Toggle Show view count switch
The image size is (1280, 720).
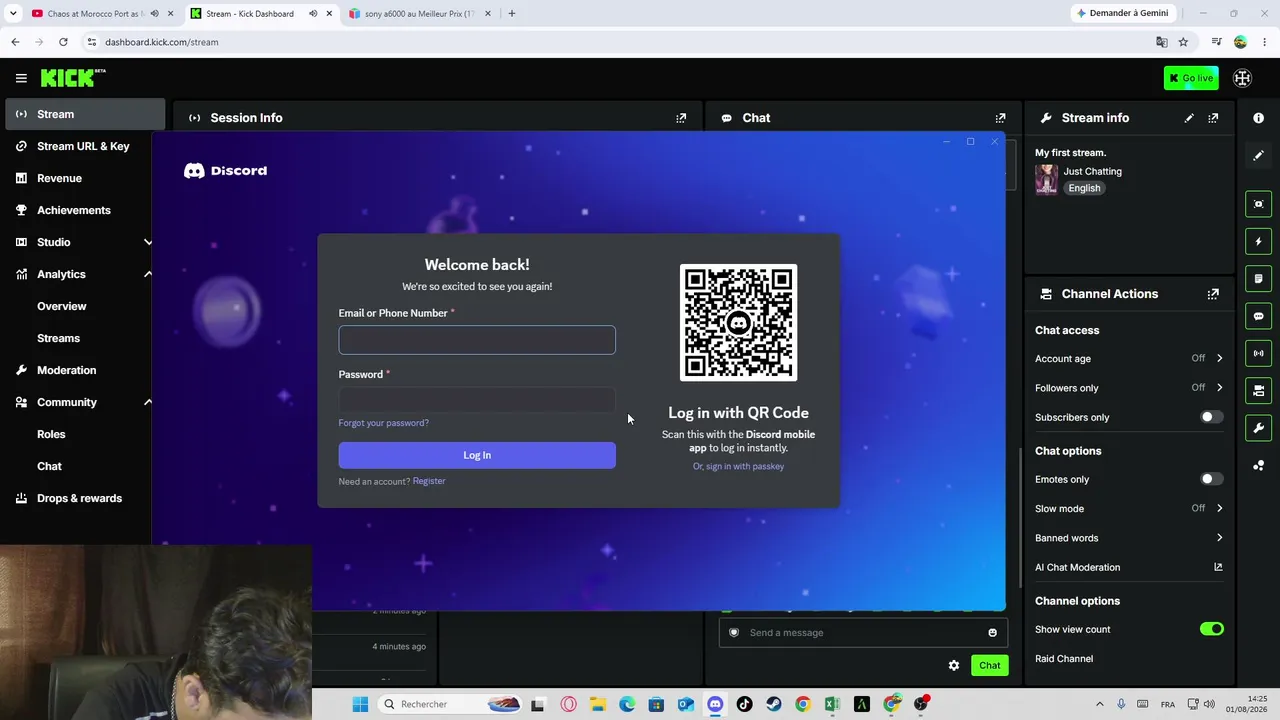[1211, 629]
